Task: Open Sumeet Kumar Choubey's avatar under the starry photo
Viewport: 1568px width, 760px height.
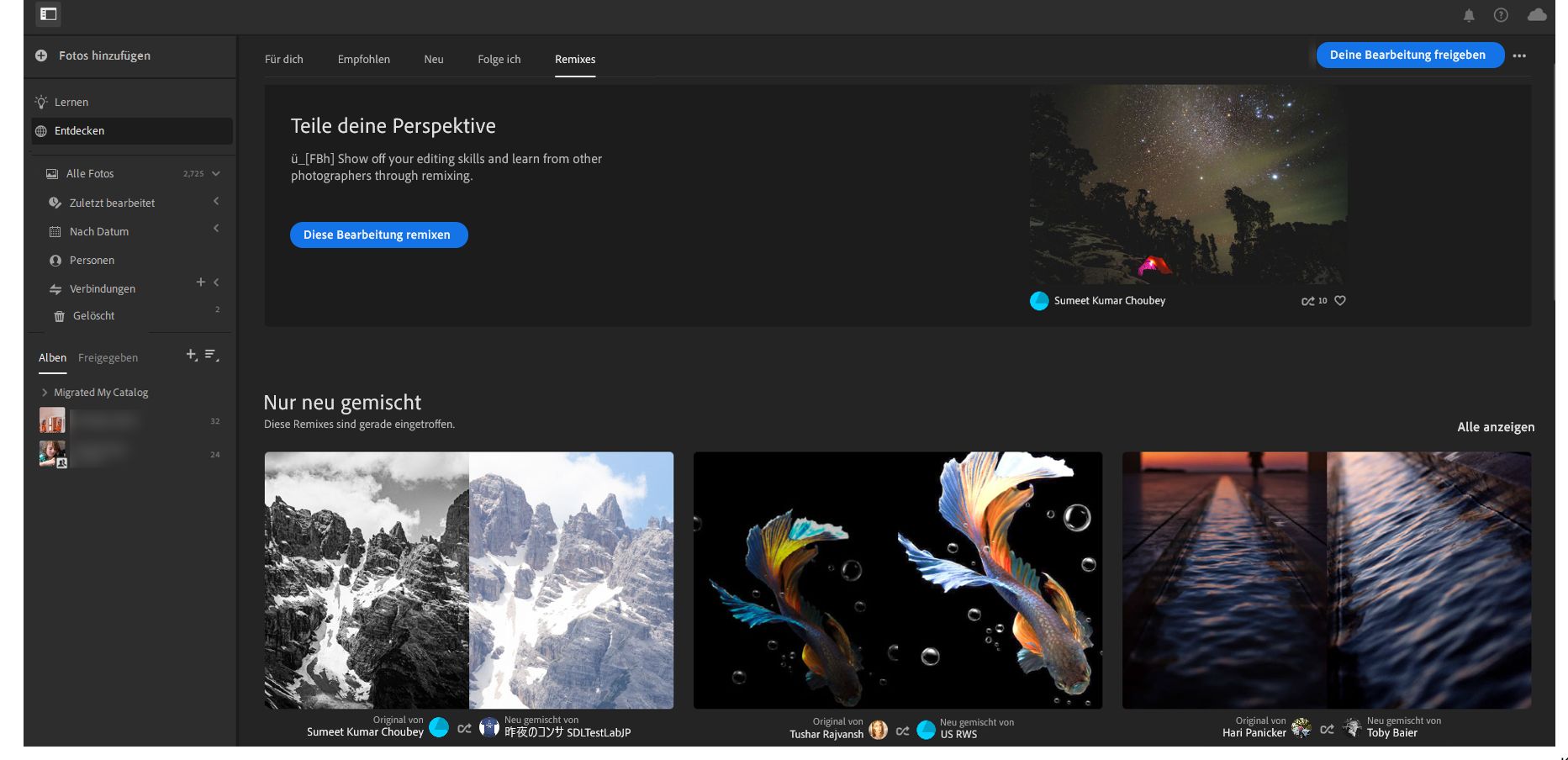Action: (x=1039, y=301)
